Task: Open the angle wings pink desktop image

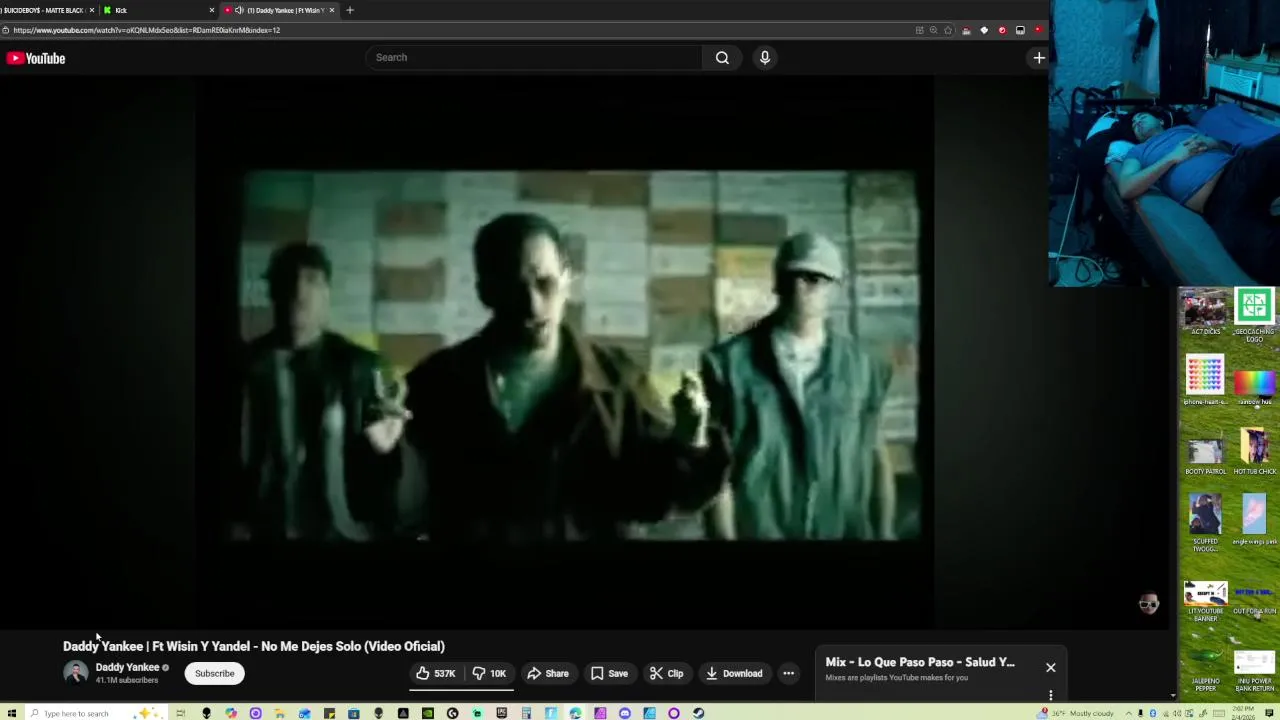Action: coord(1254,520)
